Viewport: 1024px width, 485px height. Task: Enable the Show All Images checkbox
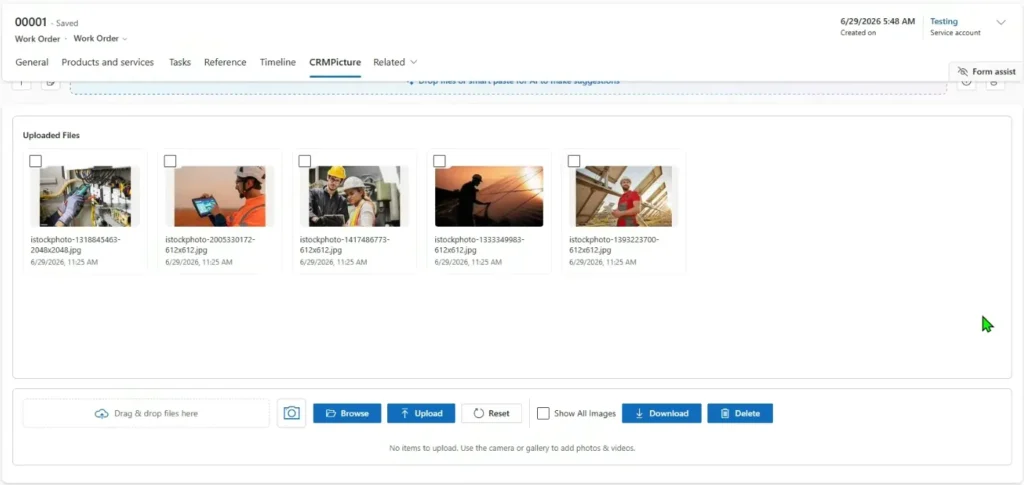[x=543, y=413]
